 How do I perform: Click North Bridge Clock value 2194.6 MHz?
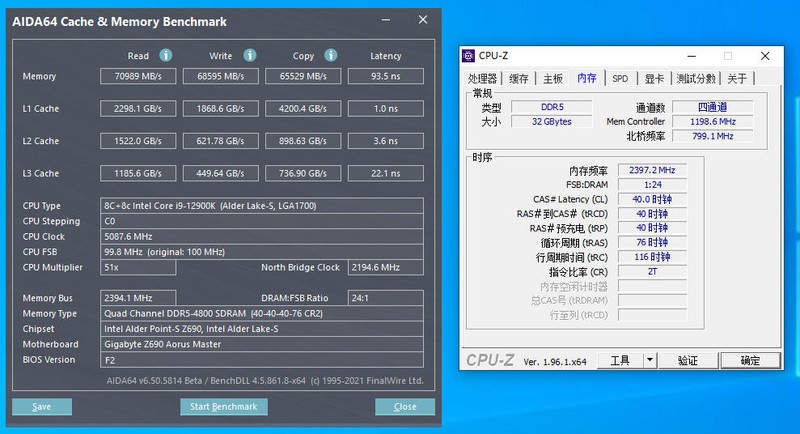[x=386, y=267]
